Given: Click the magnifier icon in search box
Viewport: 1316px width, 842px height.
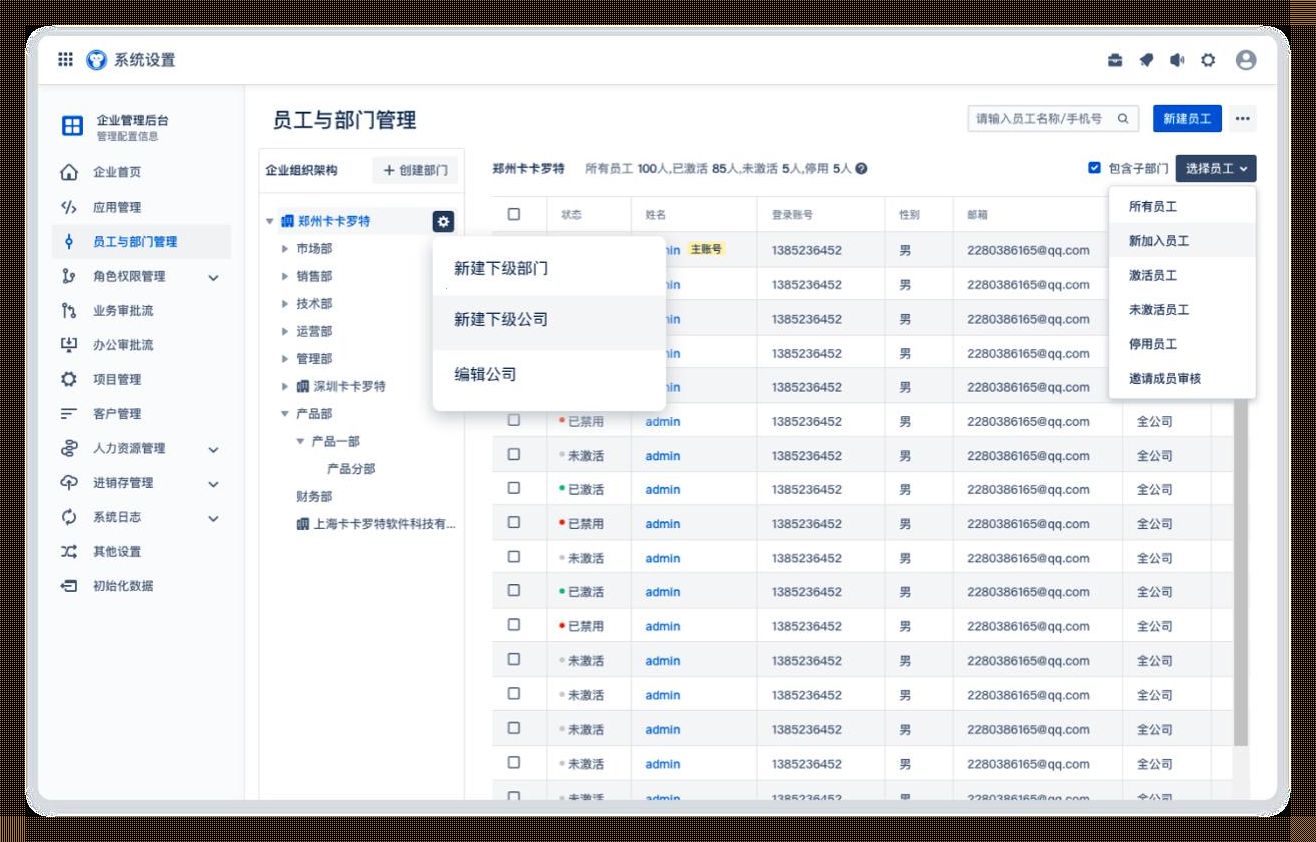Looking at the screenshot, I should tap(1123, 118).
